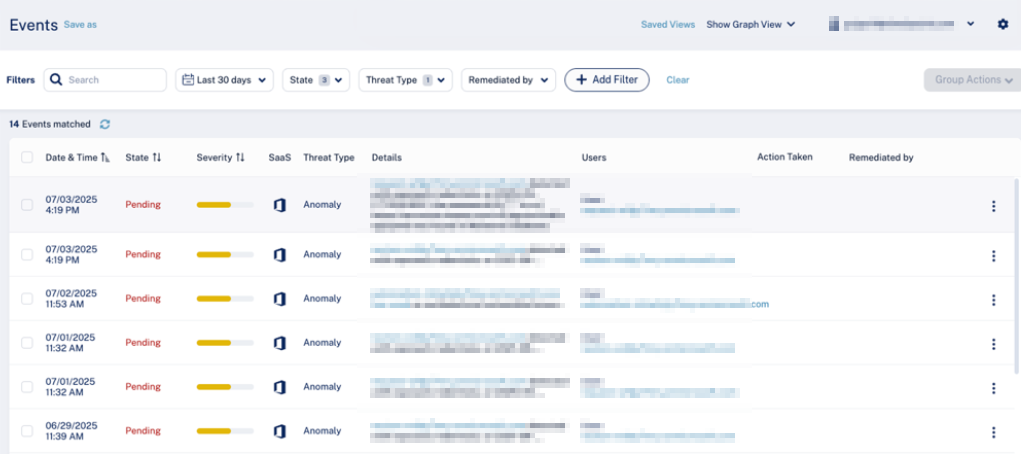The width and height of the screenshot is (1021, 454).
Task: Click the Add Filter button
Action: coord(607,80)
